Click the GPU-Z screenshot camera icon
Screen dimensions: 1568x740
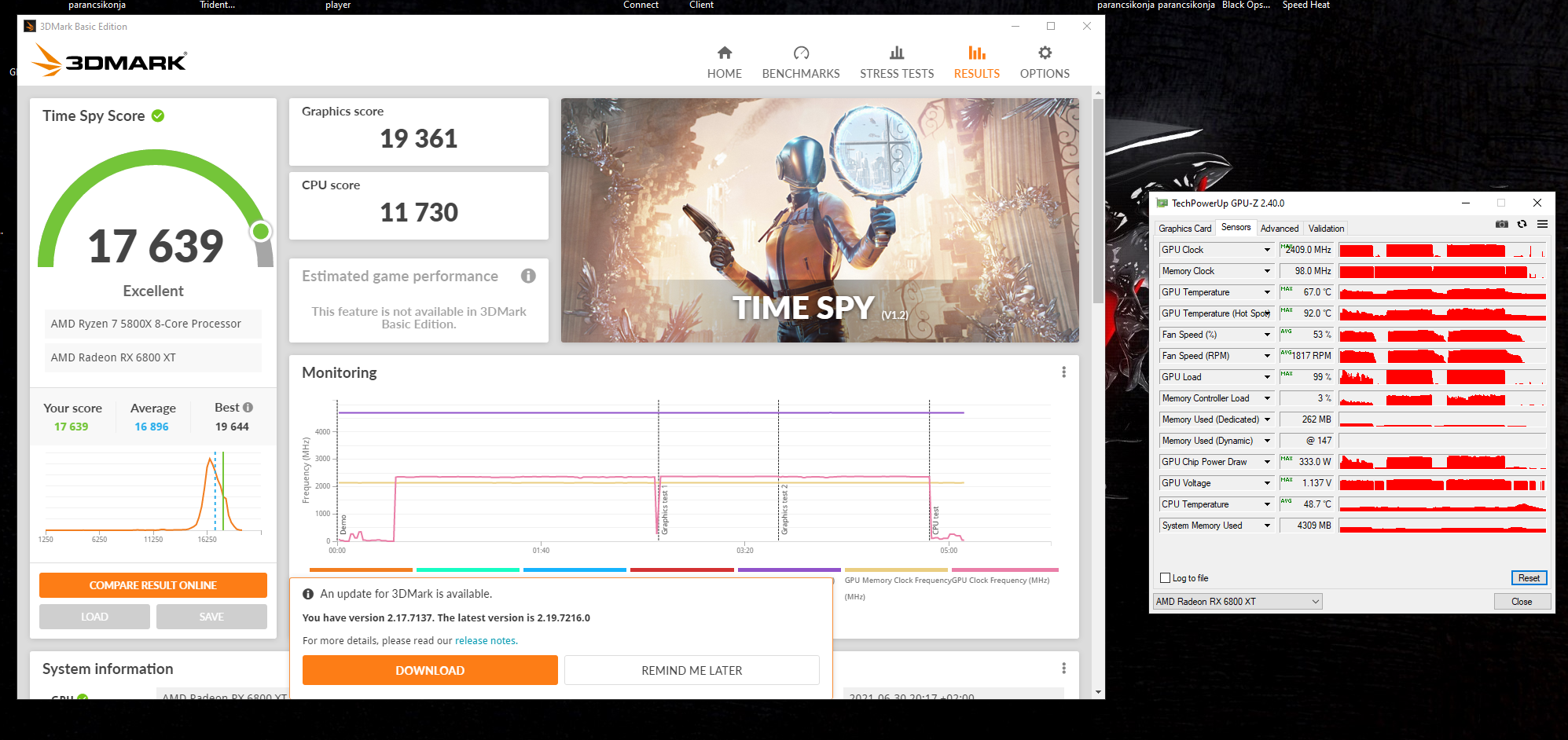(1502, 225)
